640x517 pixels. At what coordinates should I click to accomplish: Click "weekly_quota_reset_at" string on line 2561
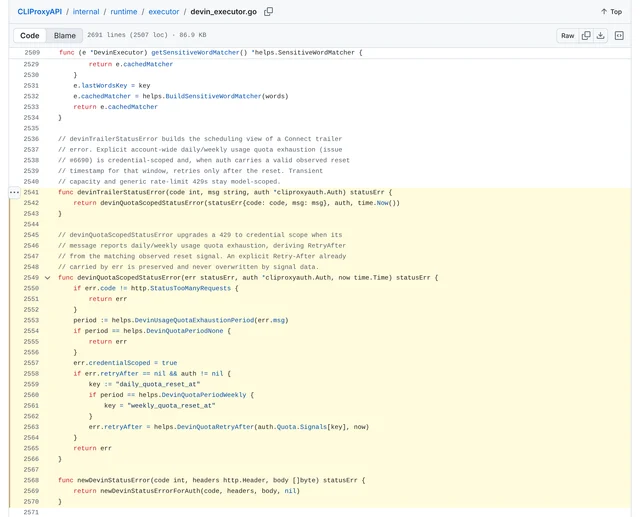click(x=171, y=406)
